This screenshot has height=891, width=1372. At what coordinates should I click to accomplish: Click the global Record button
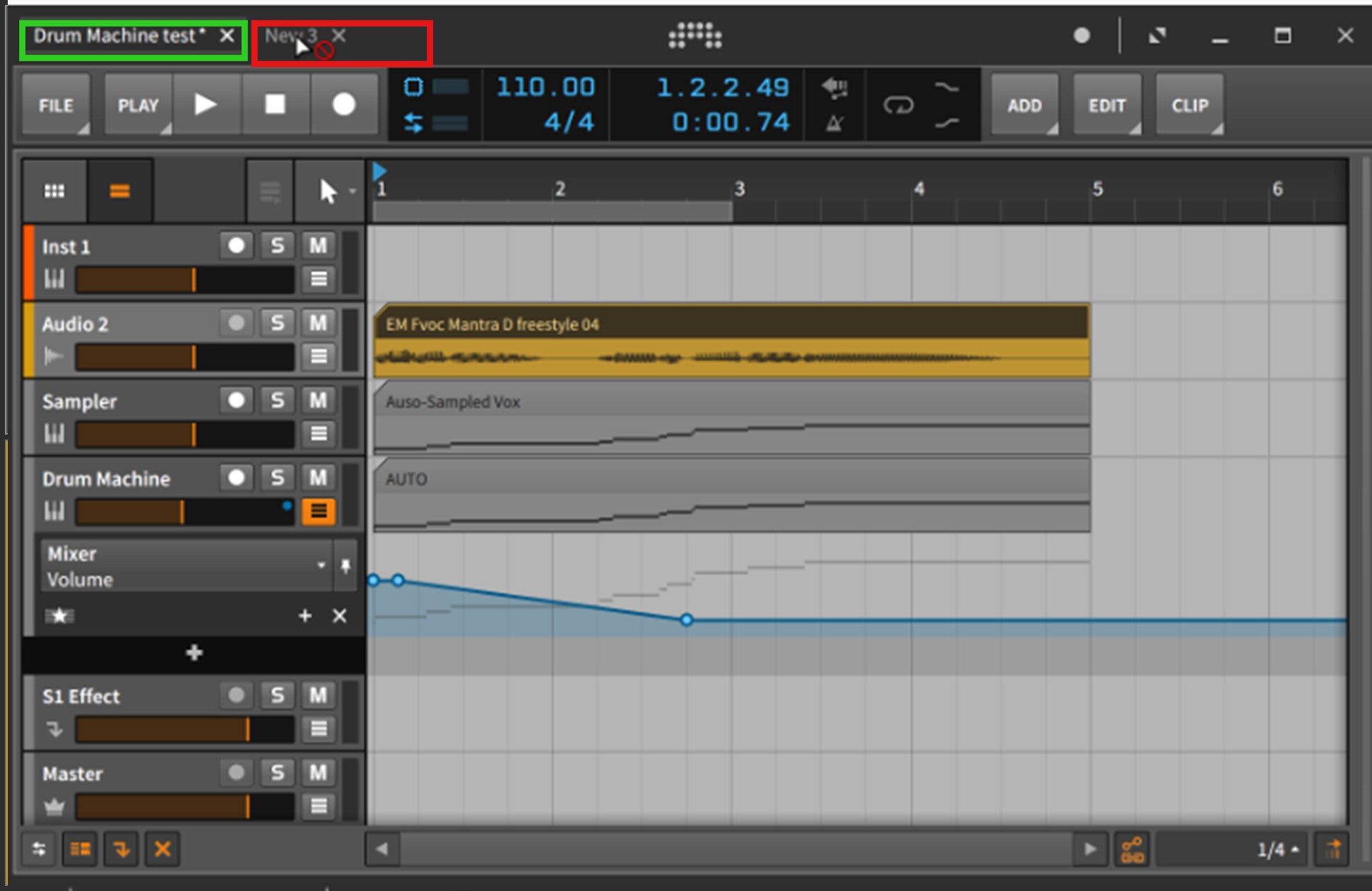343,105
